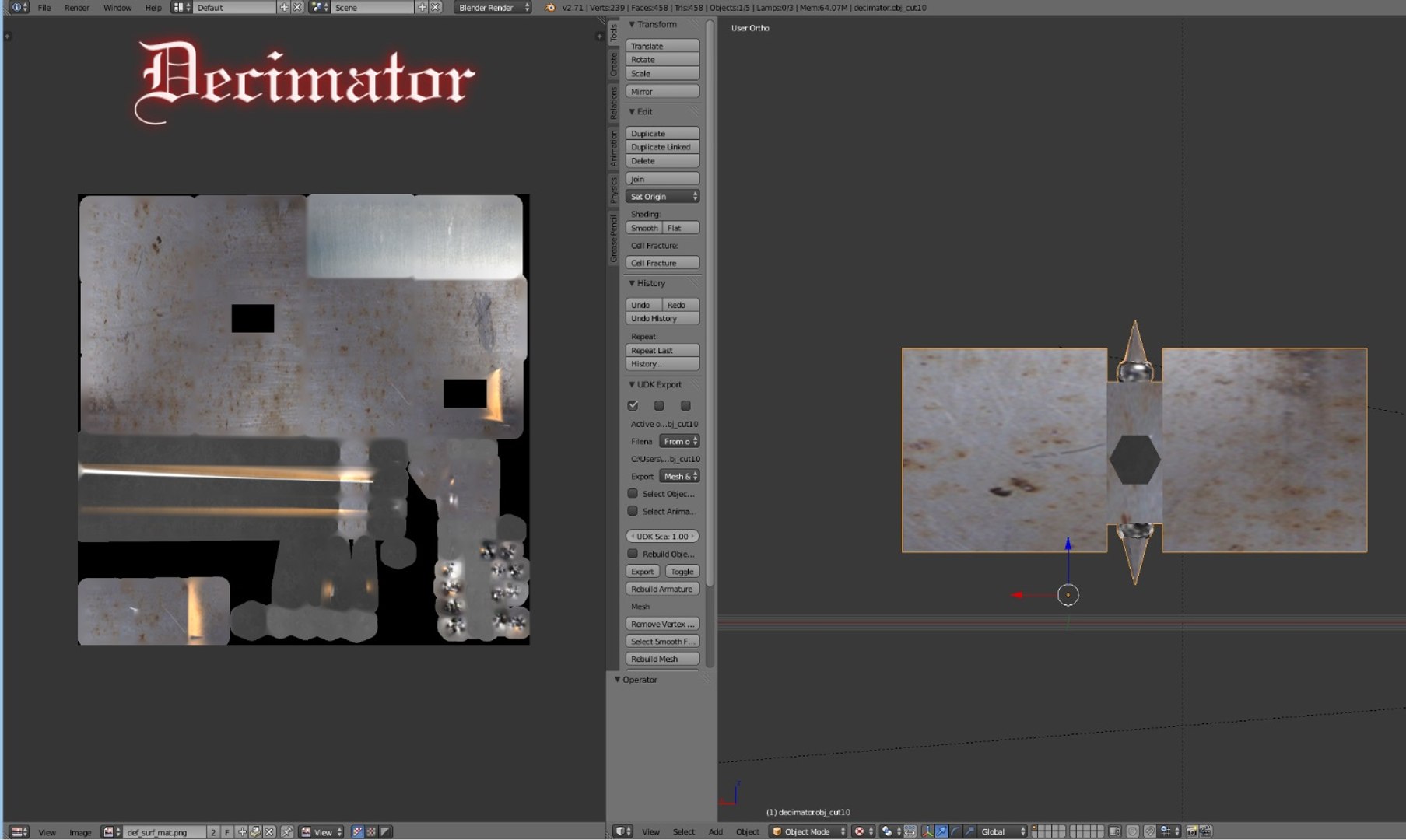Open the UV/Image editor type selector
Screen dimensions: 1406x840
point(19,831)
